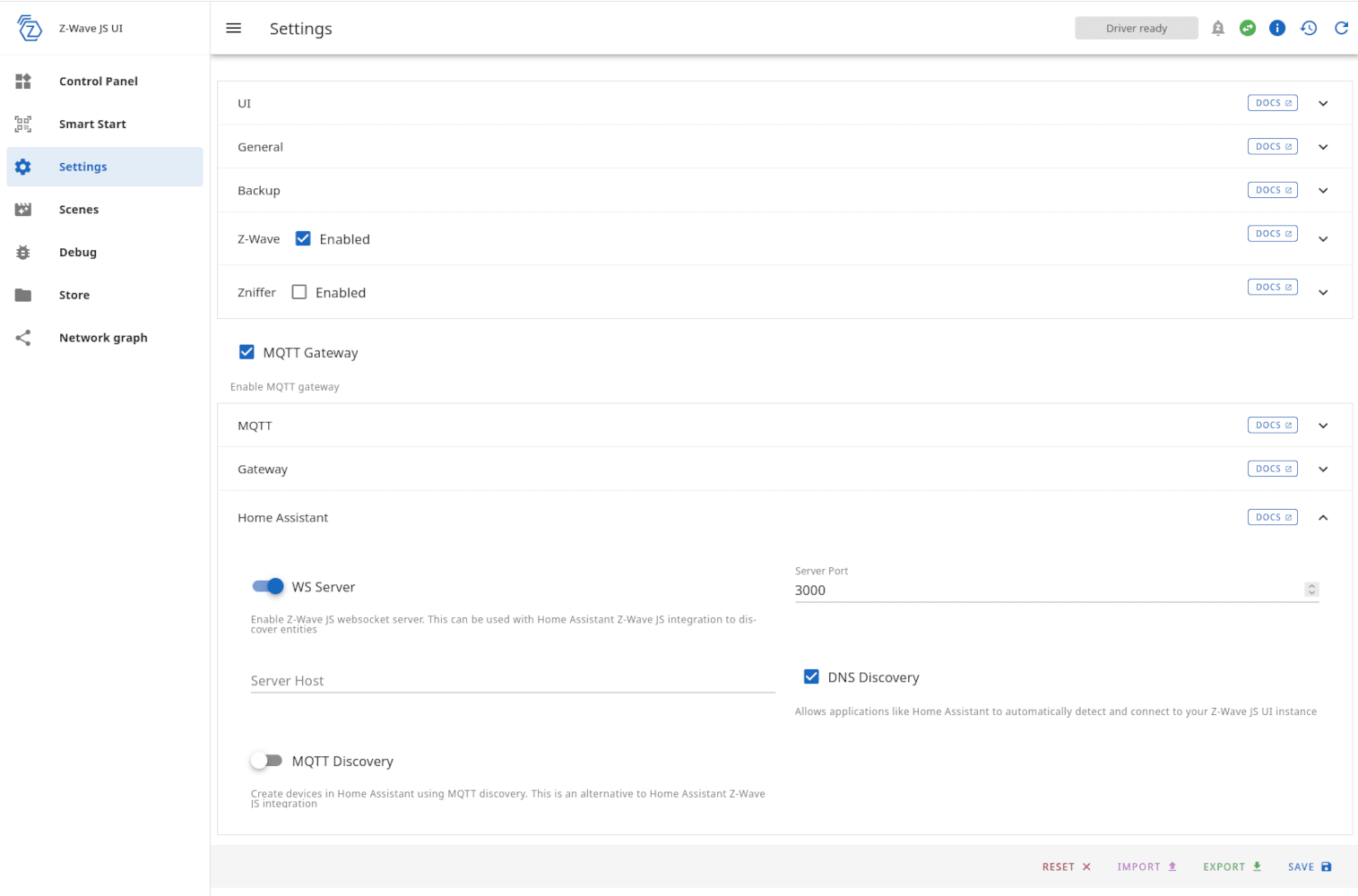The height and width of the screenshot is (896, 1358).
Task: Click the Server Host input field
Action: click(512, 681)
